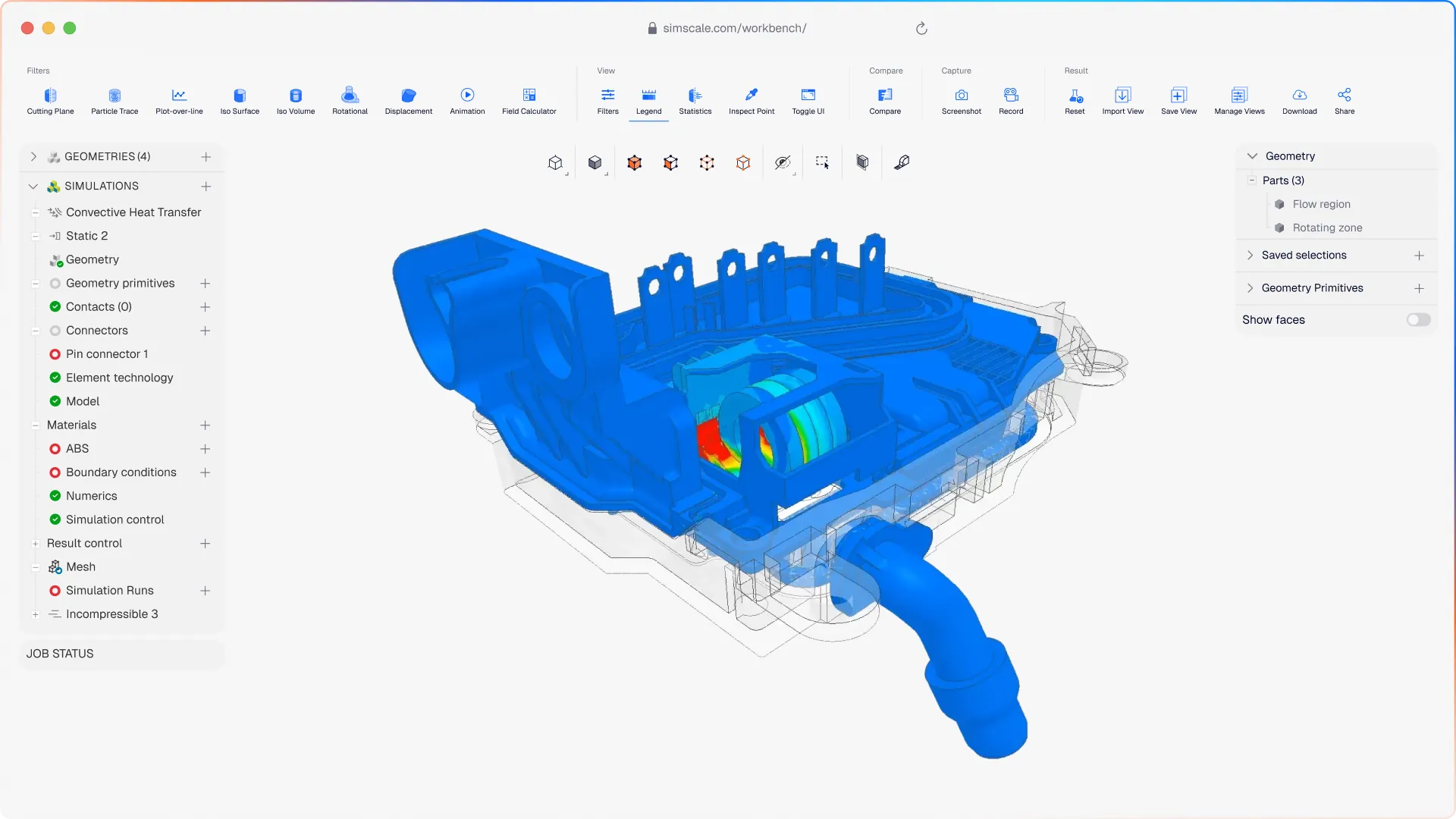1456x819 pixels.
Task: Activate the box selection tool icon
Action: [823, 162]
